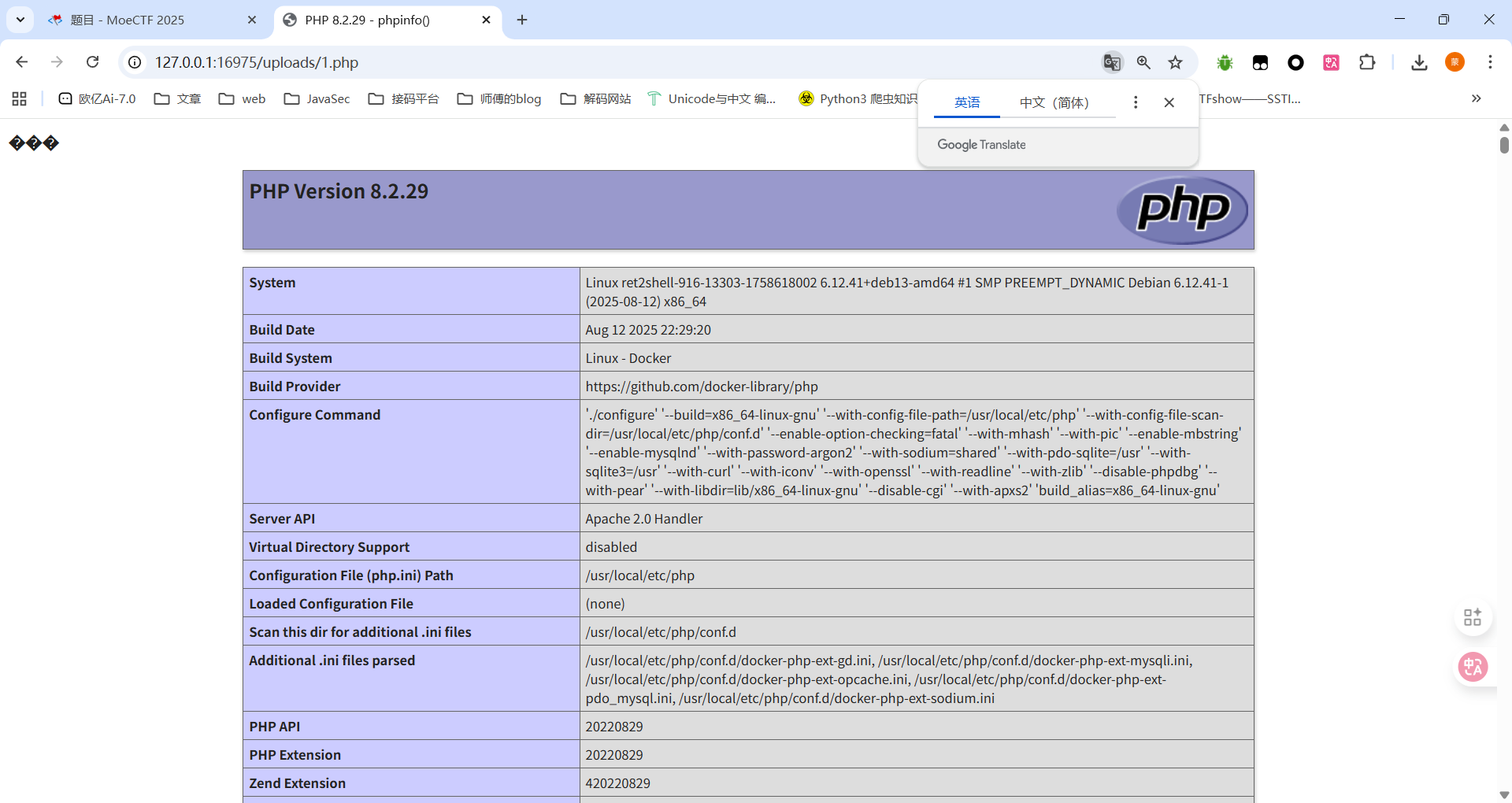Click the Google Translate icon in address bar
Viewport: 1512px width, 803px height.
coord(1111,62)
